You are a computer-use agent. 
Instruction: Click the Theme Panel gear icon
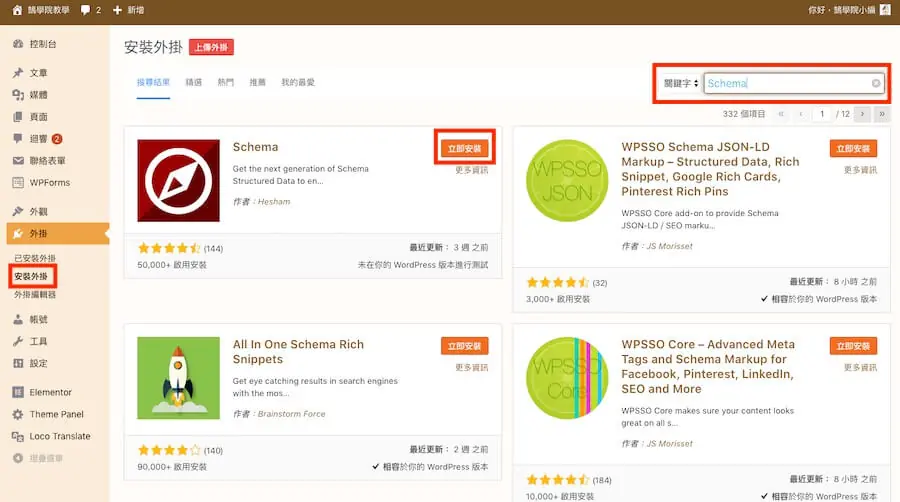[18, 414]
